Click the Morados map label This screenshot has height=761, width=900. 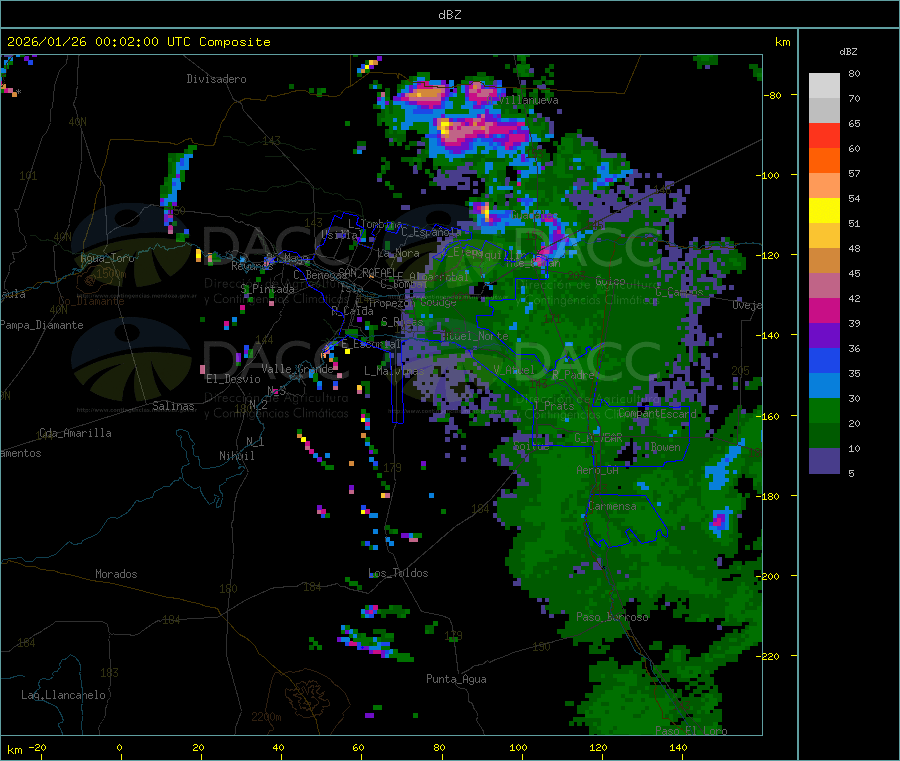(x=116, y=574)
